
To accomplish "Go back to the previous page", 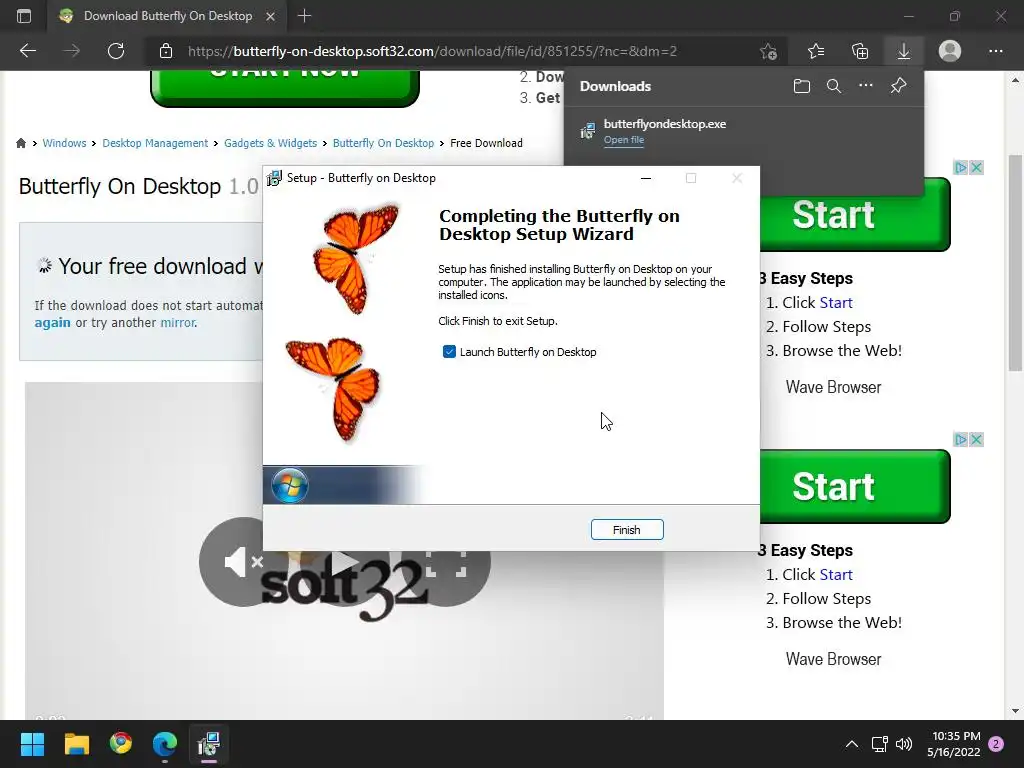I will [28, 51].
